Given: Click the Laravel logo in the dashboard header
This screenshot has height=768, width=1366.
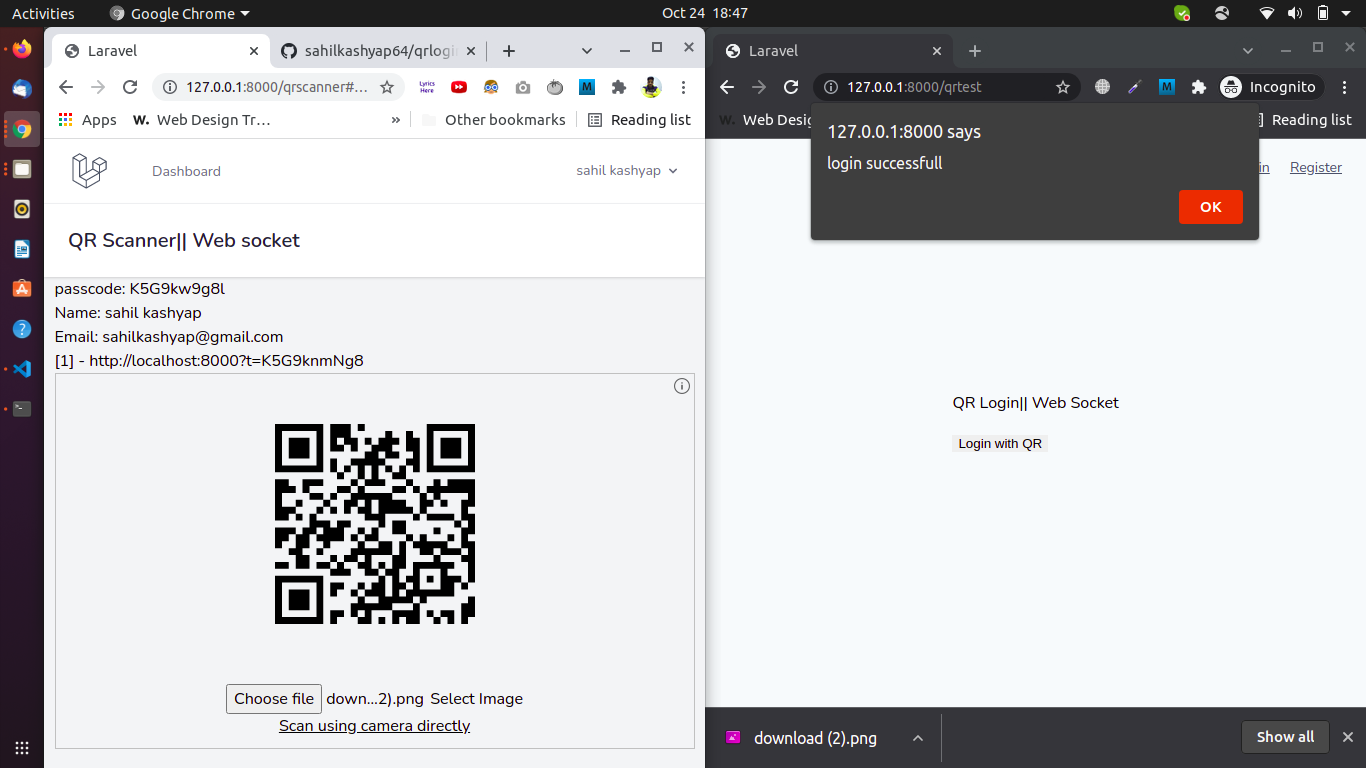Looking at the screenshot, I should pos(89,171).
